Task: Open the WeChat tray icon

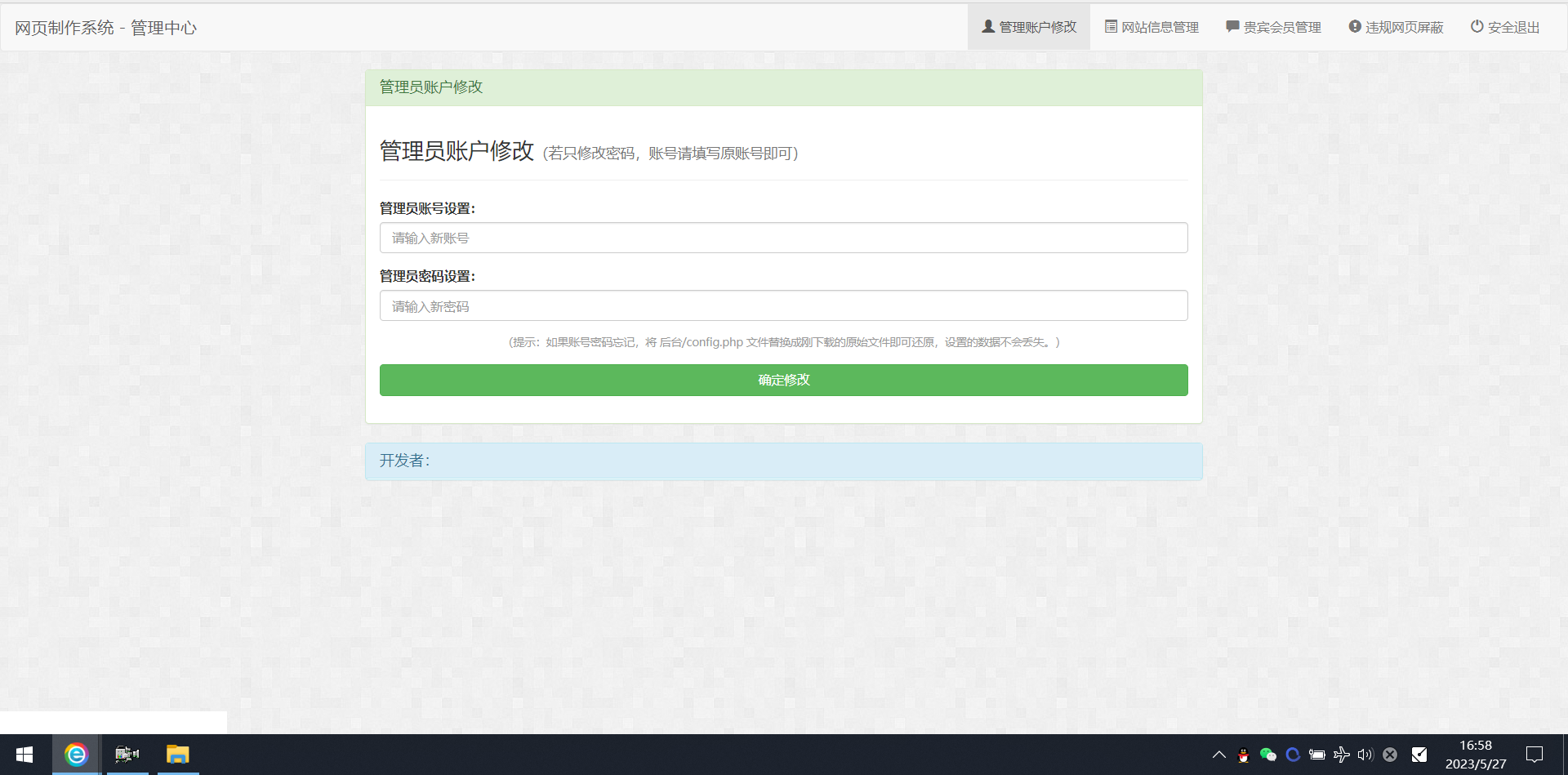Action: coord(1267,755)
